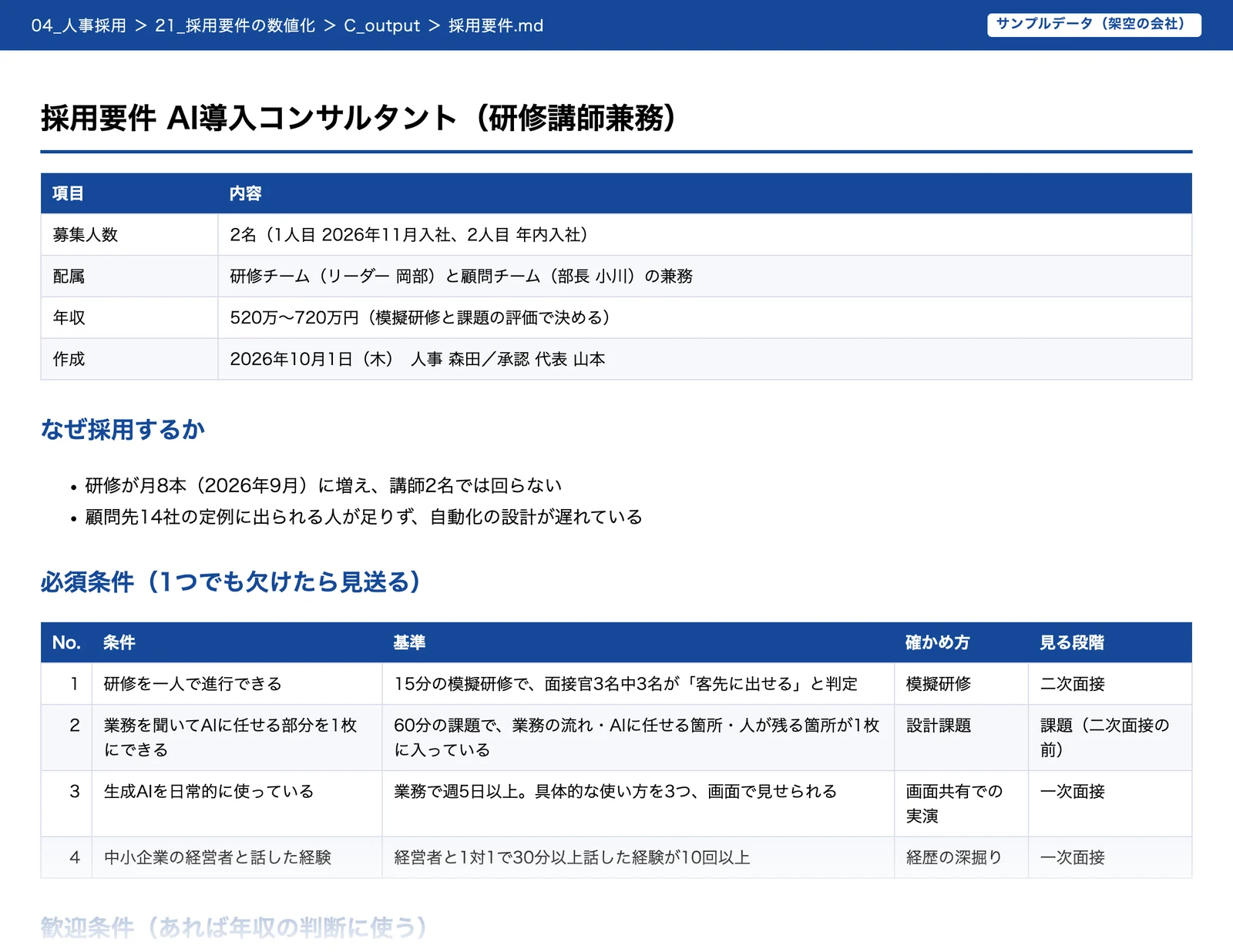Click the 内容 column header
The width and height of the screenshot is (1233, 952).
point(245,193)
